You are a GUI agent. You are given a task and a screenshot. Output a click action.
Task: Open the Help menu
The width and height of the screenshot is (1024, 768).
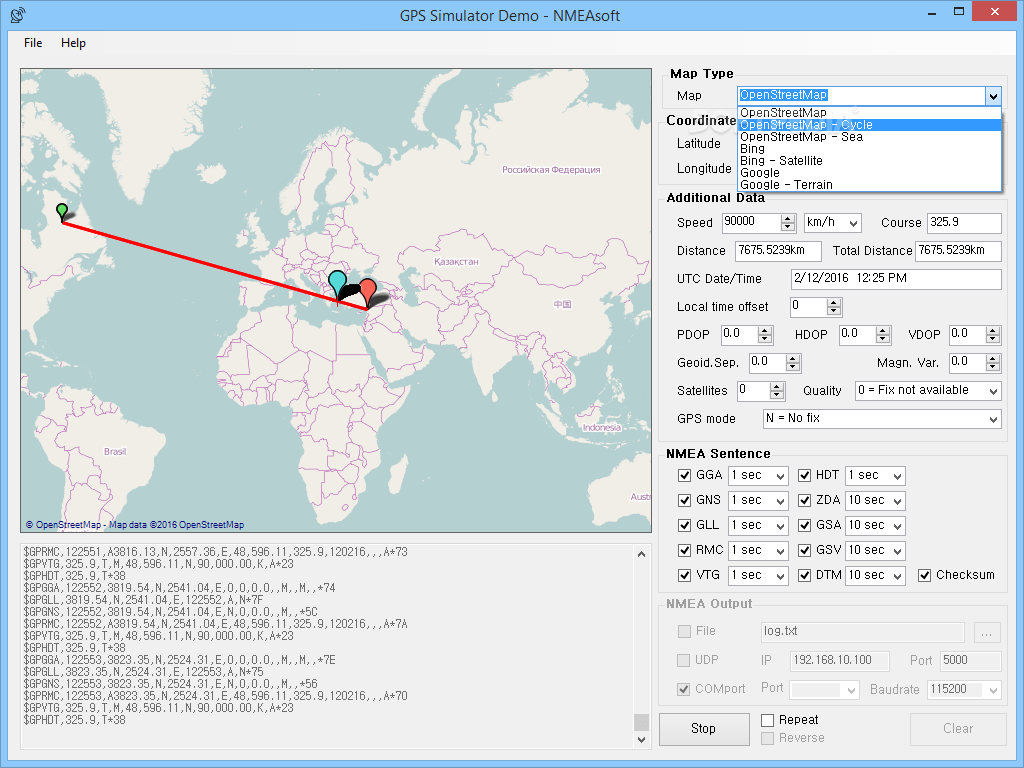coord(74,43)
